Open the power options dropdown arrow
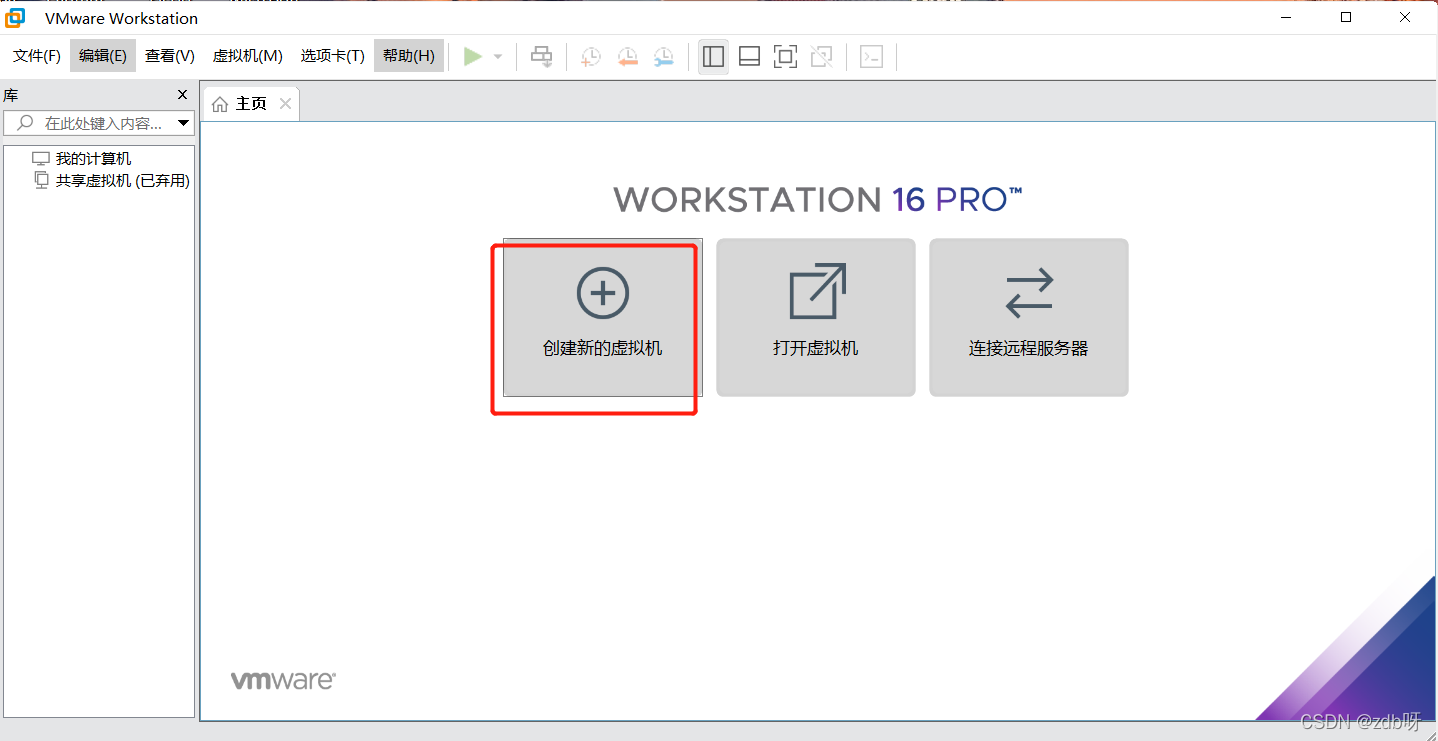This screenshot has height=741, width=1438. (x=498, y=57)
